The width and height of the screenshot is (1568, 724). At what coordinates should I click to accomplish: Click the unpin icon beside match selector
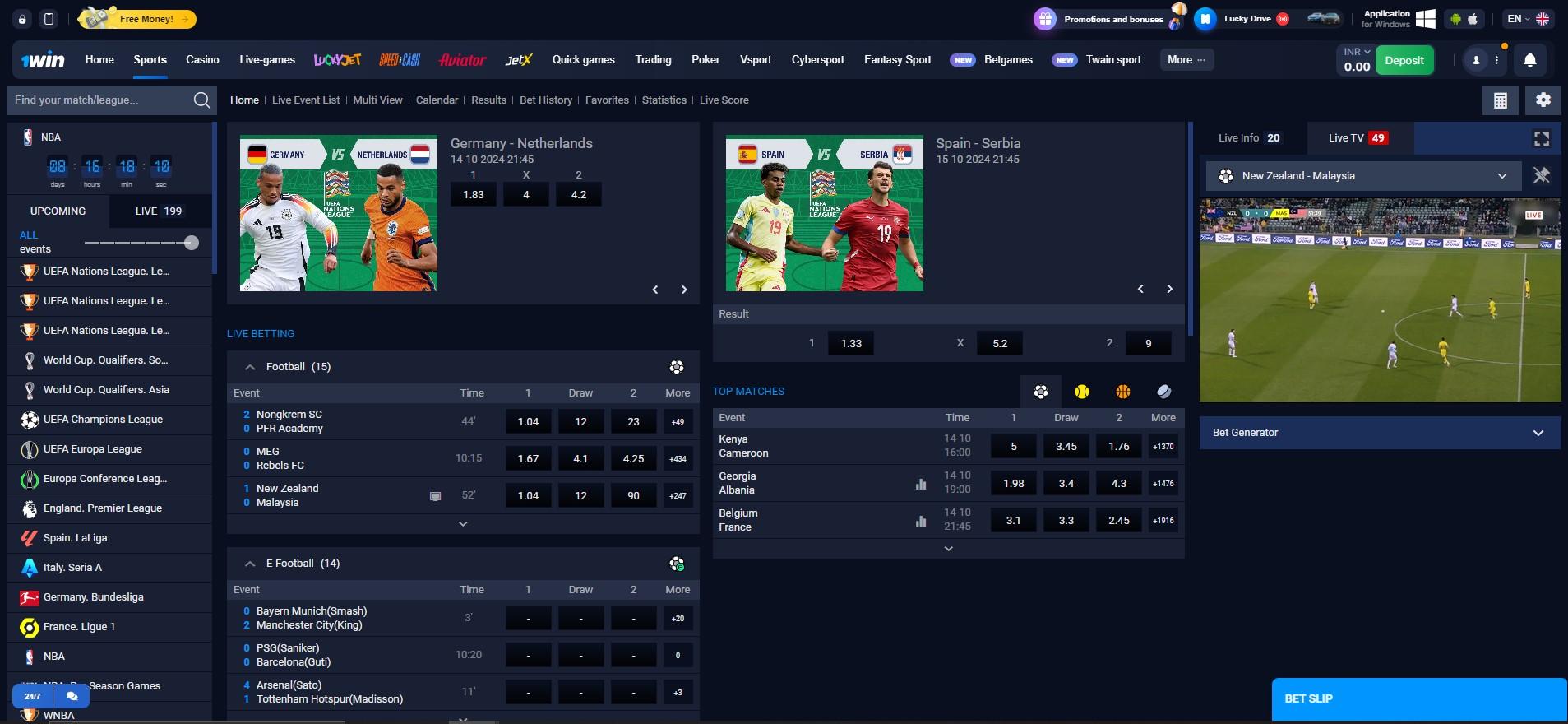click(1542, 175)
